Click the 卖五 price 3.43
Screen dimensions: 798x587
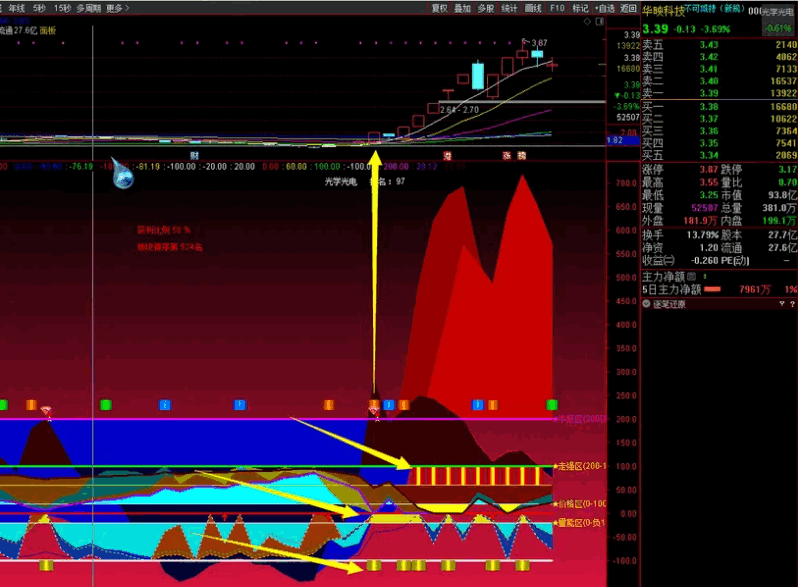[708, 45]
